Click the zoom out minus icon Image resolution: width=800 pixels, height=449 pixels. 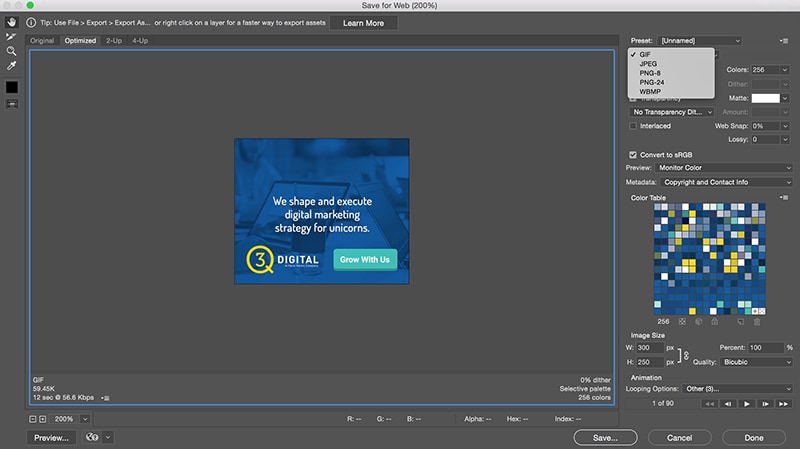pyautogui.click(x=33, y=419)
